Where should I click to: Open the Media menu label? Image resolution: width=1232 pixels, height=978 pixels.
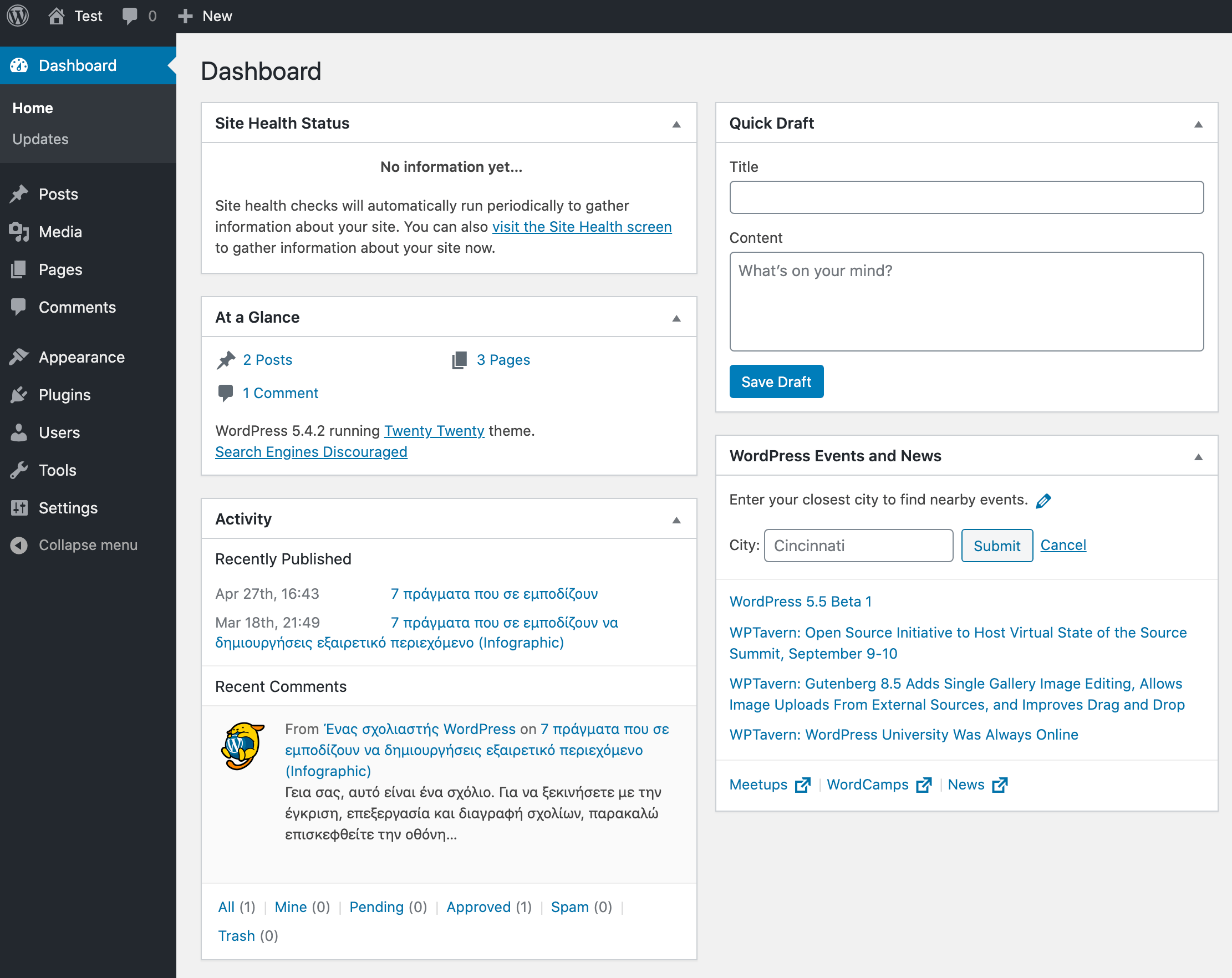point(60,232)
